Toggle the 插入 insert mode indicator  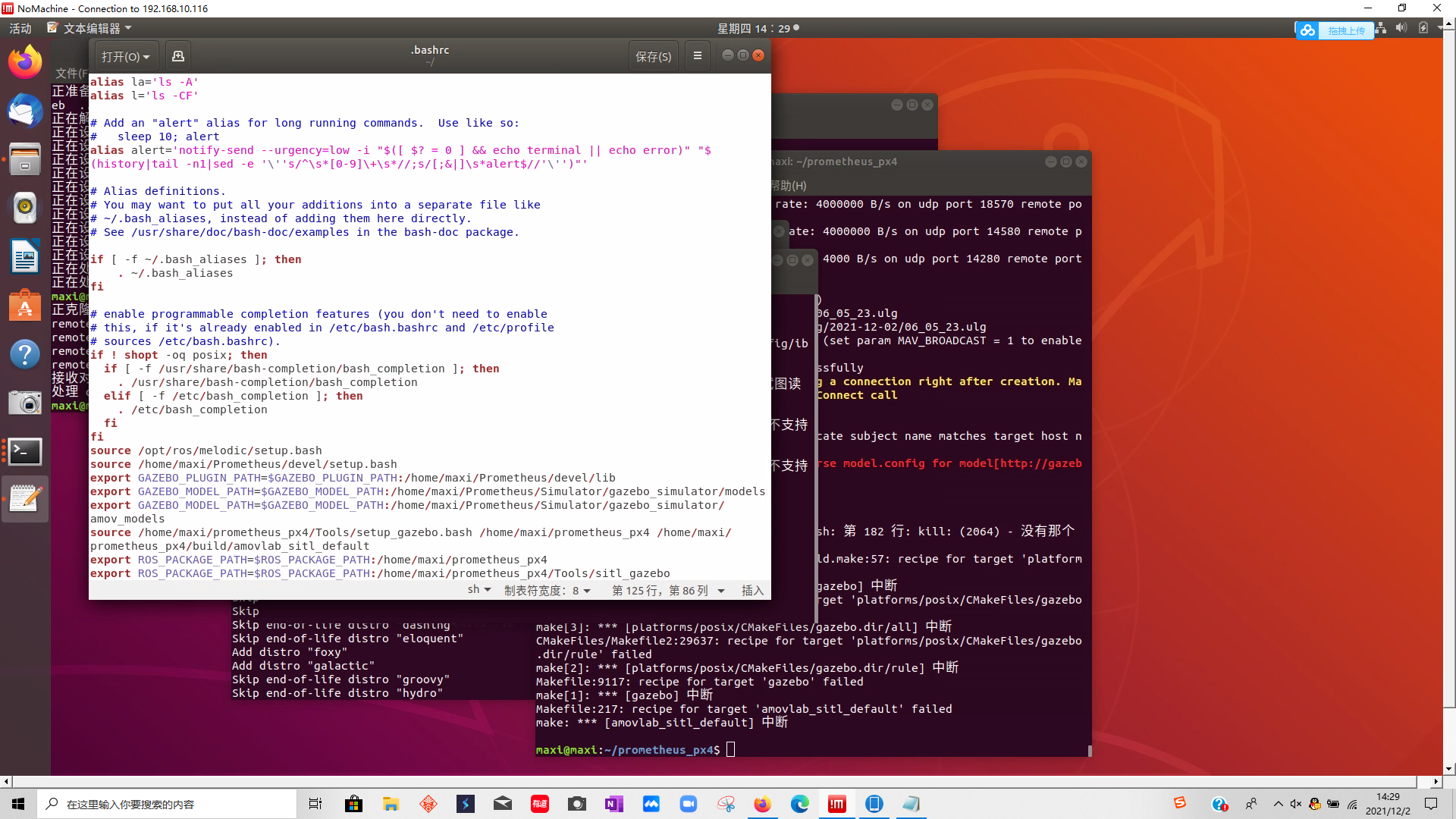click(x=752, y=591)
